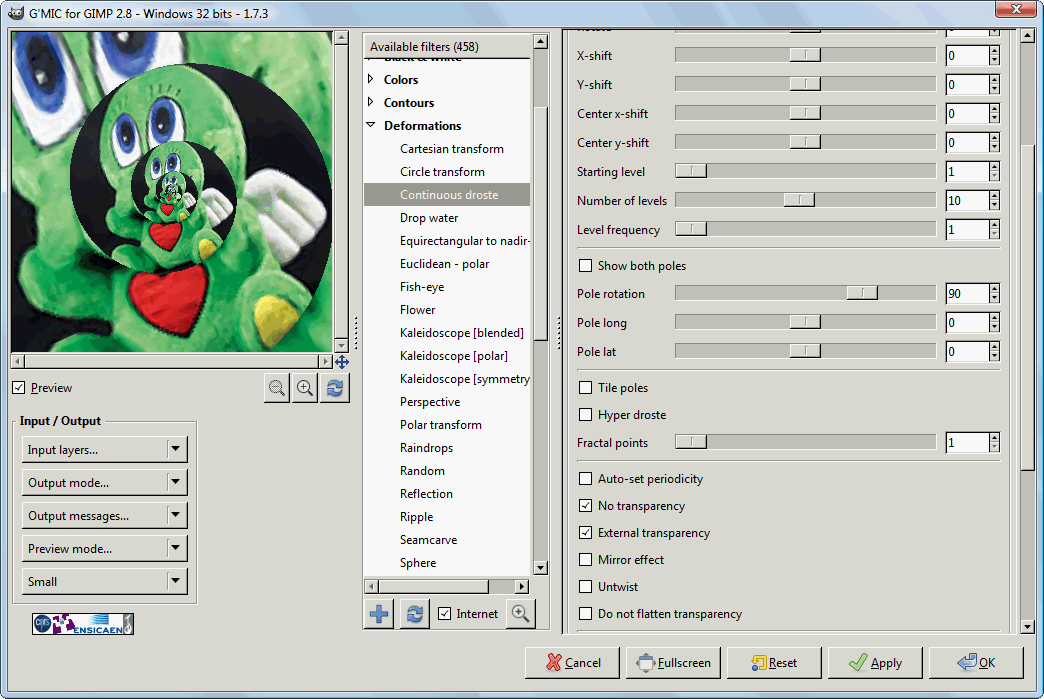This screenshot has width=1044, height=699.
Task: Click the search filters magnifier icon
Action: [x=521, y=614]
